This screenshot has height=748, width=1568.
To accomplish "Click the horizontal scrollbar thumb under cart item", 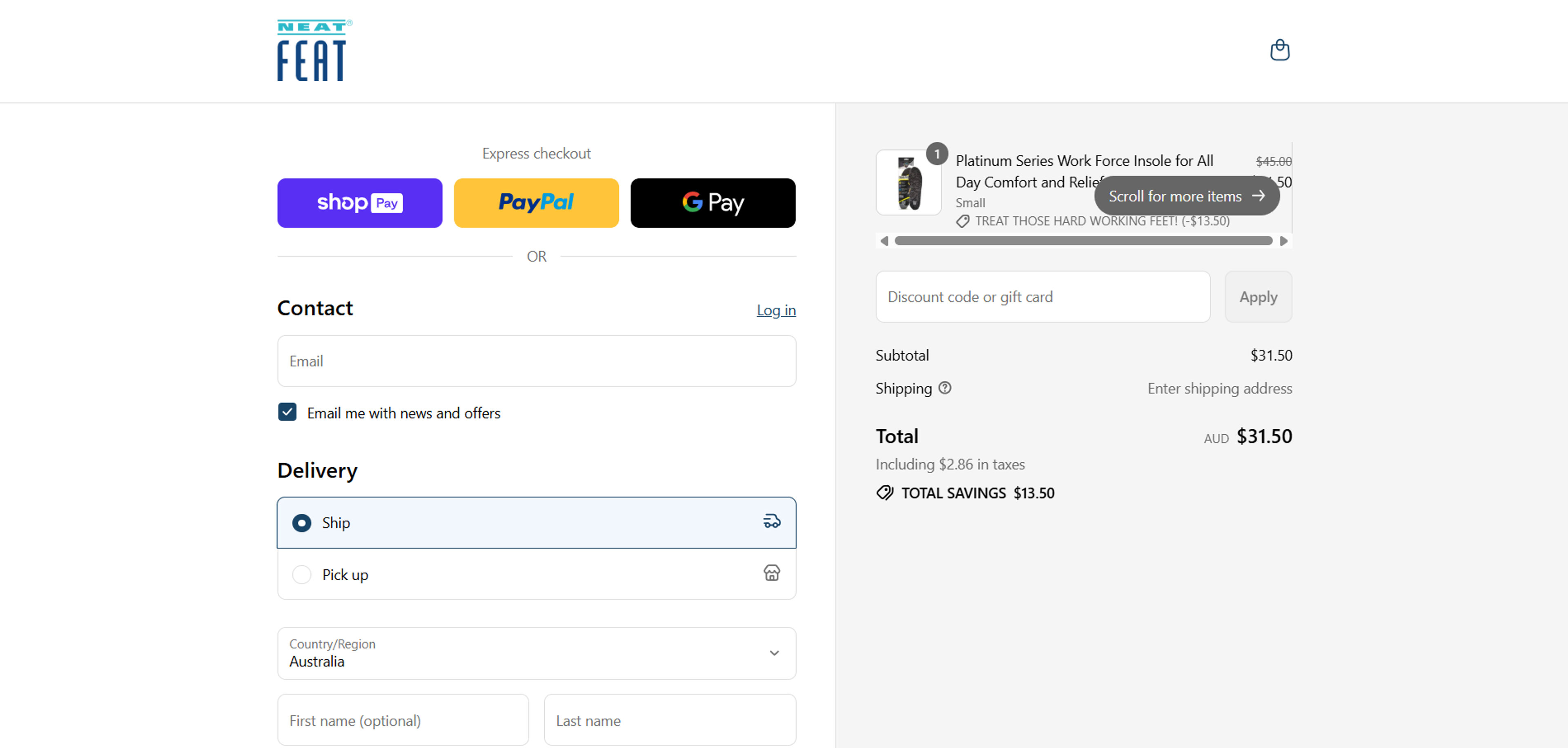I will point(1083,242).
